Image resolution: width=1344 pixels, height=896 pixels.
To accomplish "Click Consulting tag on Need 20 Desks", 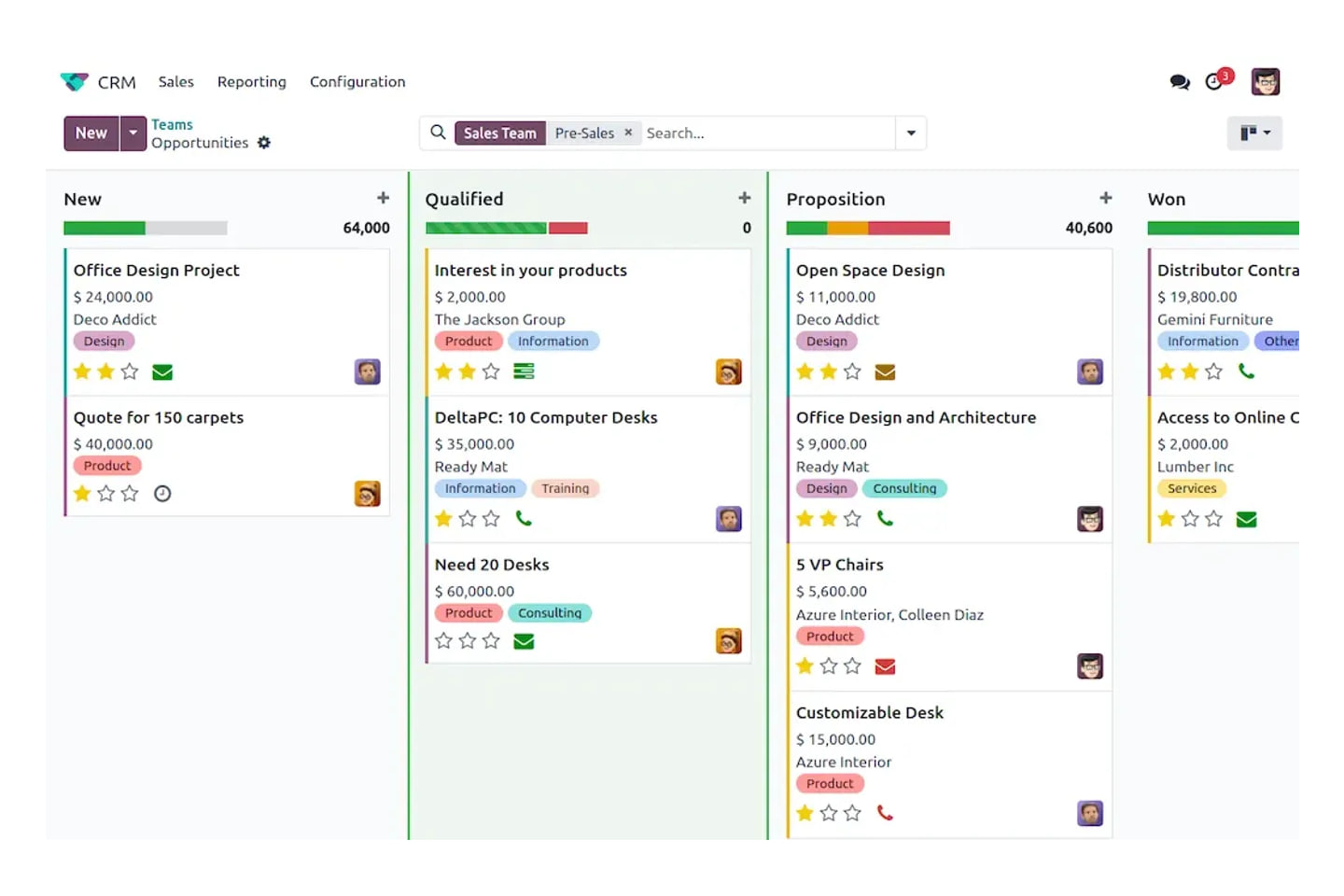I will (550, 613).
